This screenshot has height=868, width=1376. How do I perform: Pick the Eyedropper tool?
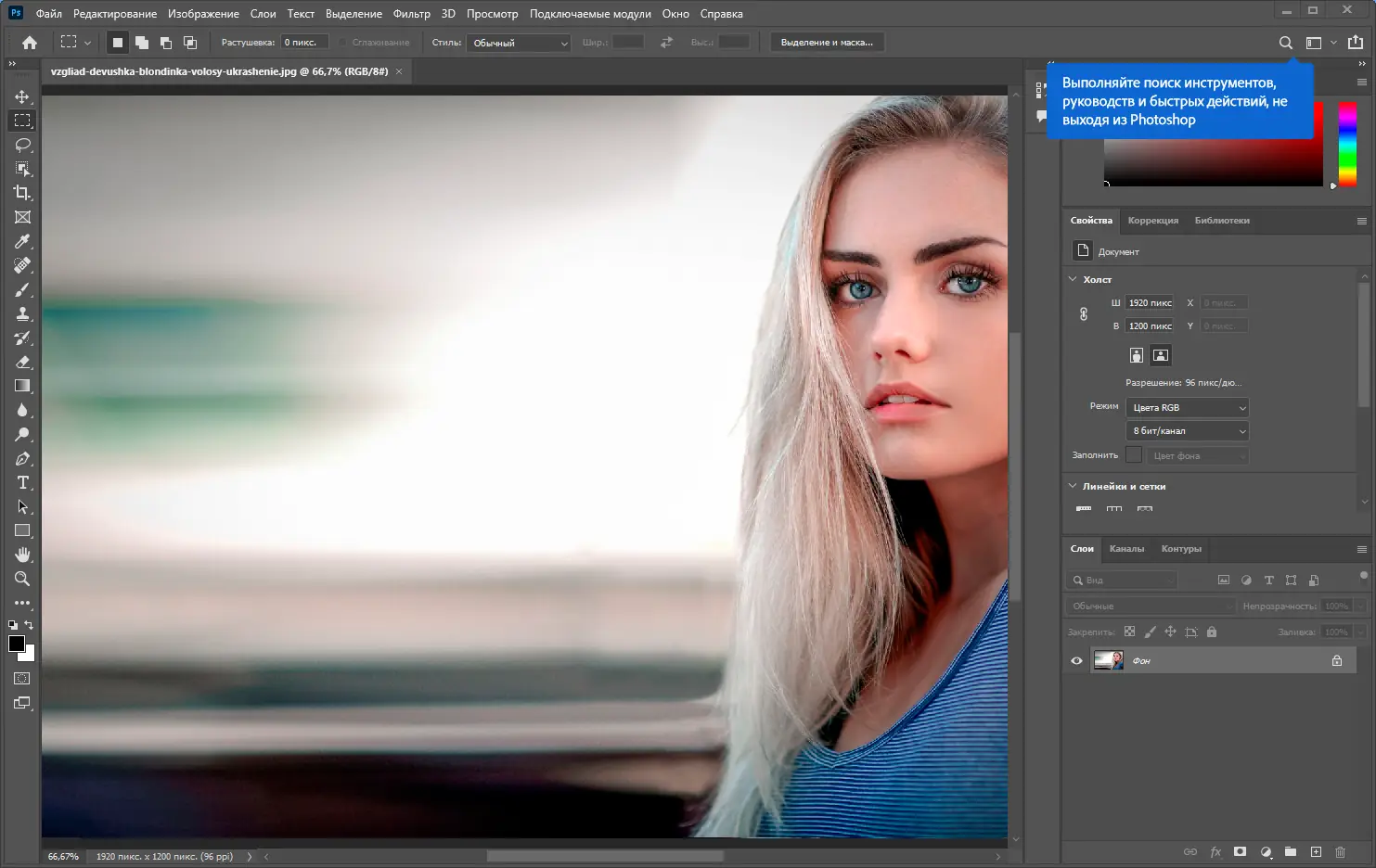pos(22,241)
